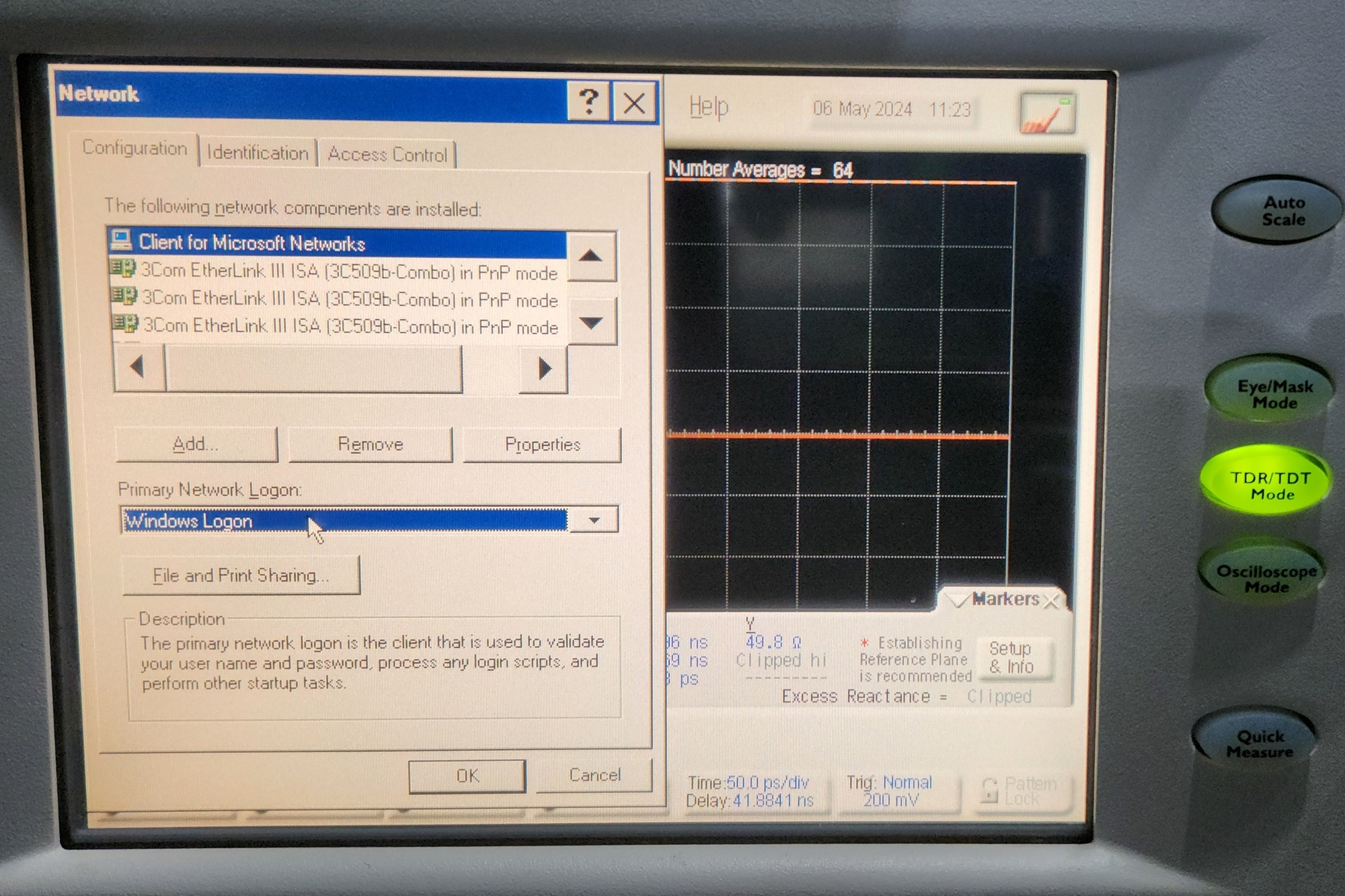Image resolution: width=1345 pixels, height=896 pixels.
Task: Open the Access Control tab
Action: (x=387, y=155)
